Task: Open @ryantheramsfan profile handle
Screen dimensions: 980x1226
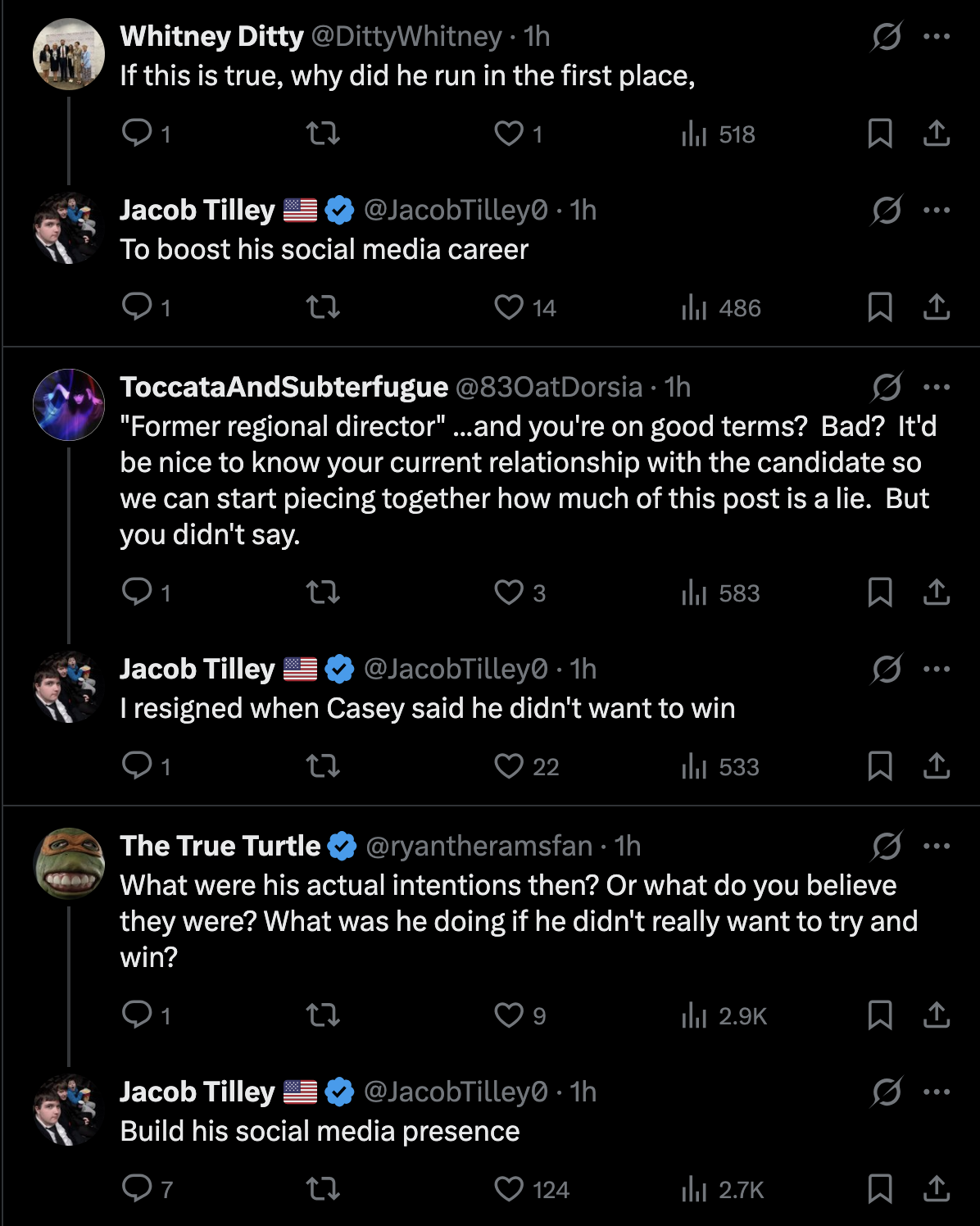Action: click(479, 846)
